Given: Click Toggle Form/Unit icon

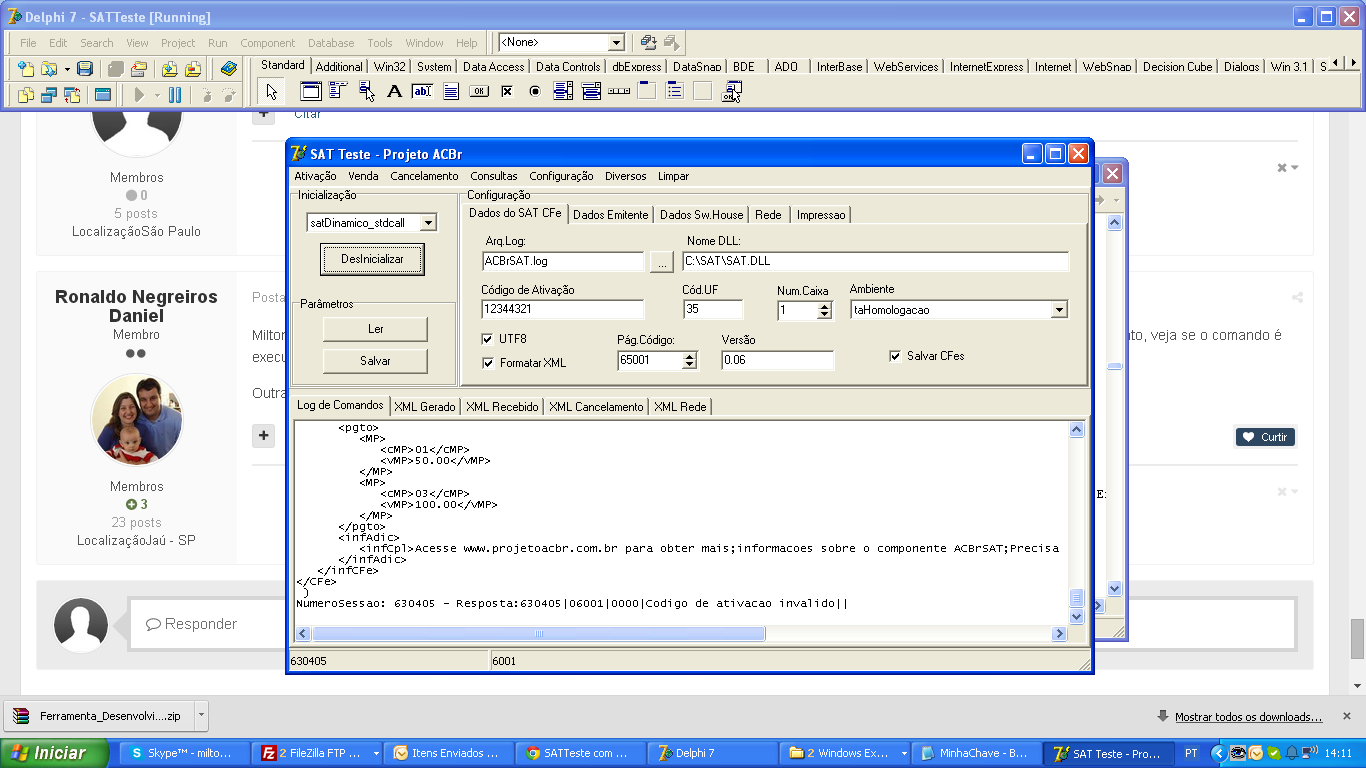Looking at the screenshot, I should pos(72,95).
